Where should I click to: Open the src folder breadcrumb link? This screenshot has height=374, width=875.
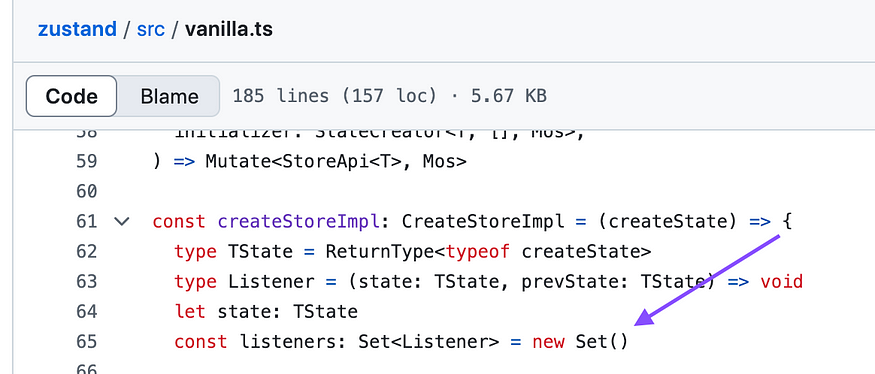(151, 29)
